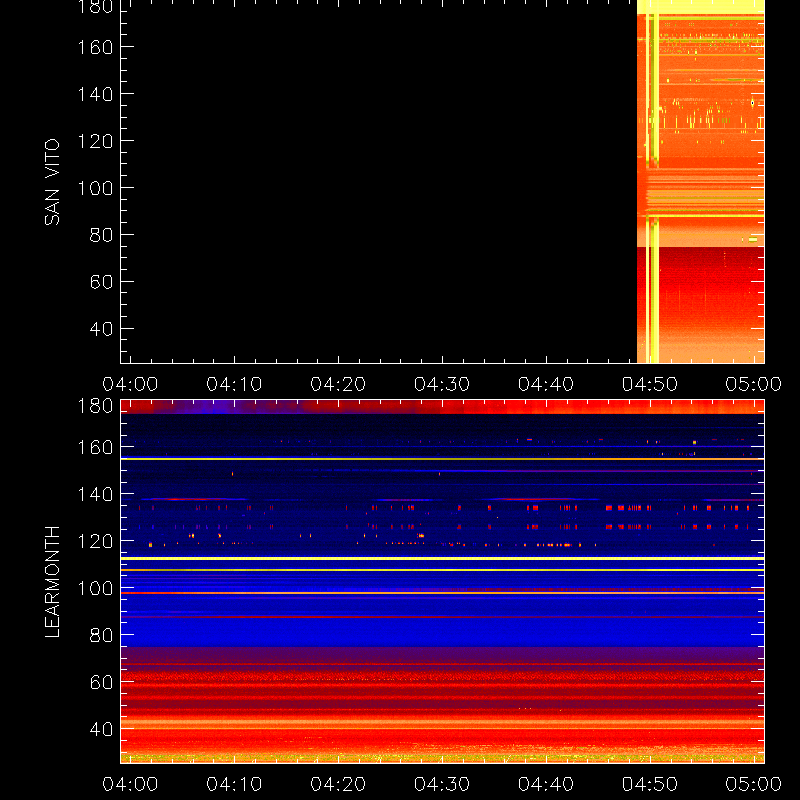Image resolution: width=800 pixels, height=800 pixels.
Task: Select the 120 tick label on SAN VITO axis
Action: pos(95,141)
